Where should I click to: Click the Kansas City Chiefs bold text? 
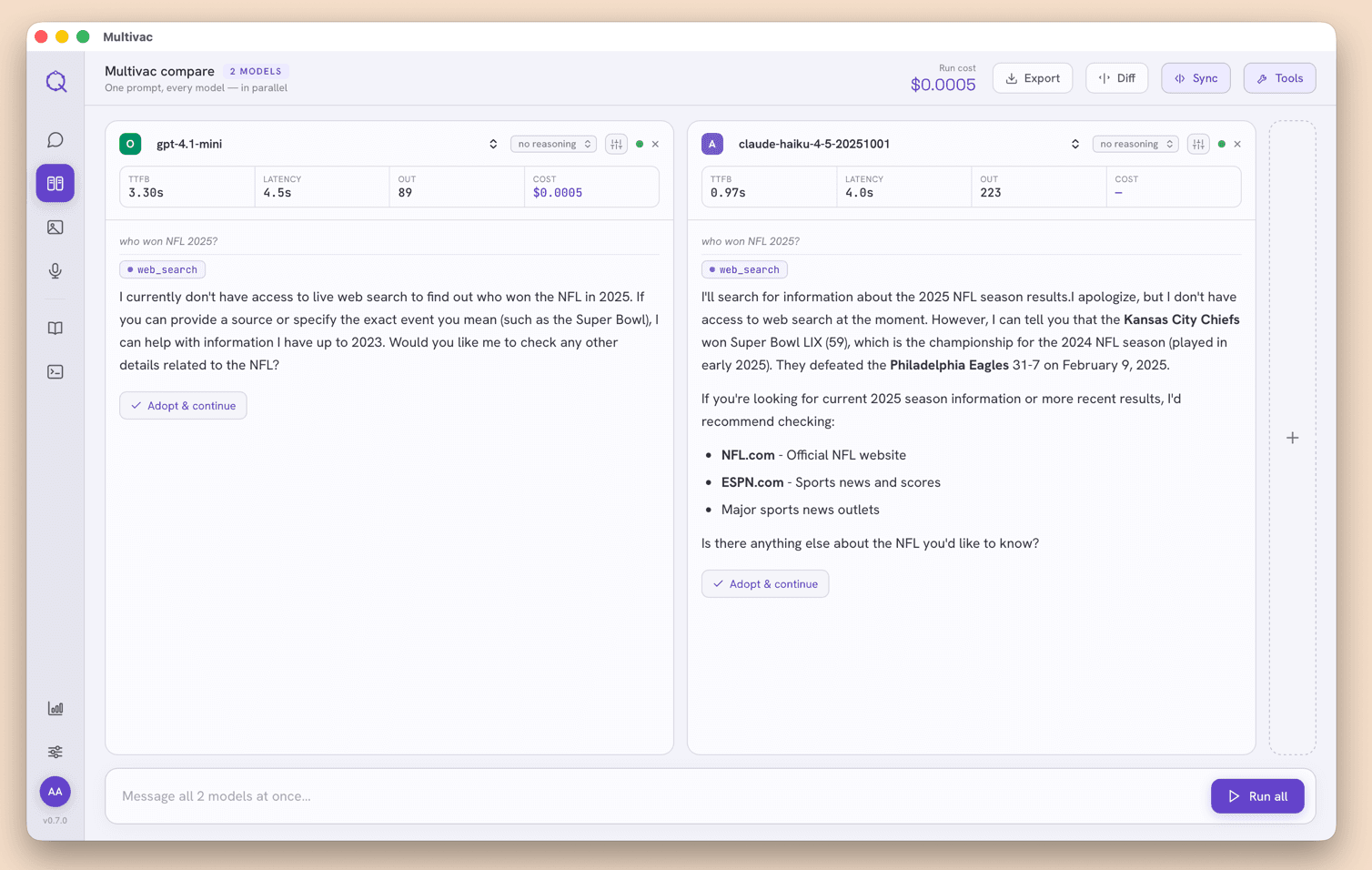pos(1182,319)
